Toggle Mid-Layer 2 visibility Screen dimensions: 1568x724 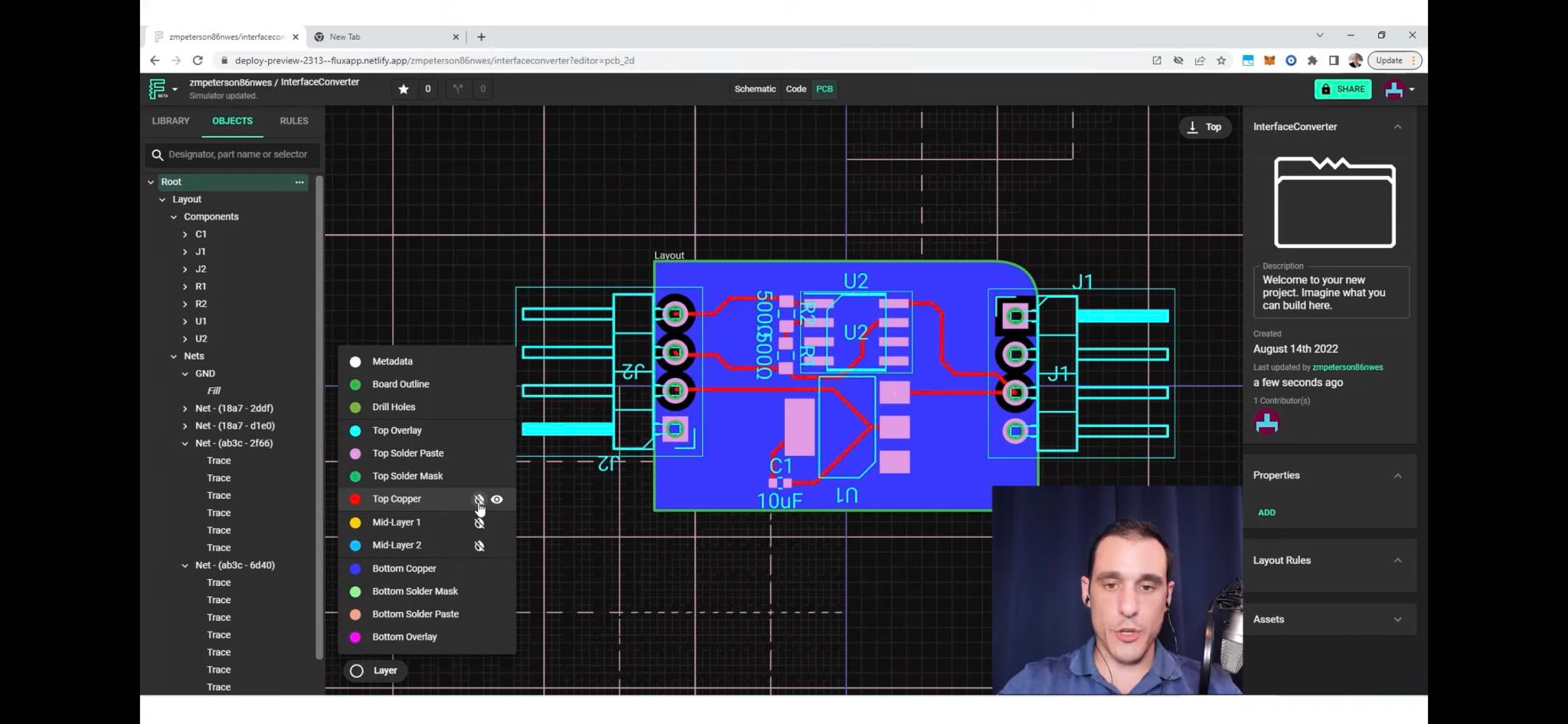pyautogui.click(x=479, y=546)
